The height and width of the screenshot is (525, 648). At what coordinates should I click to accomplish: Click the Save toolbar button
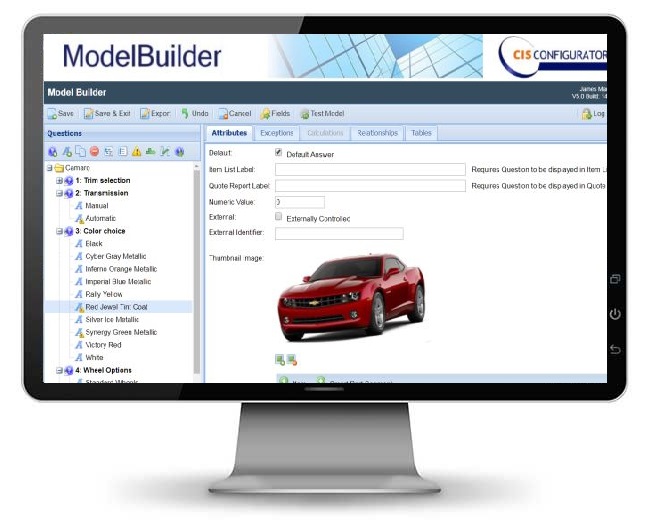pos(60,114)
